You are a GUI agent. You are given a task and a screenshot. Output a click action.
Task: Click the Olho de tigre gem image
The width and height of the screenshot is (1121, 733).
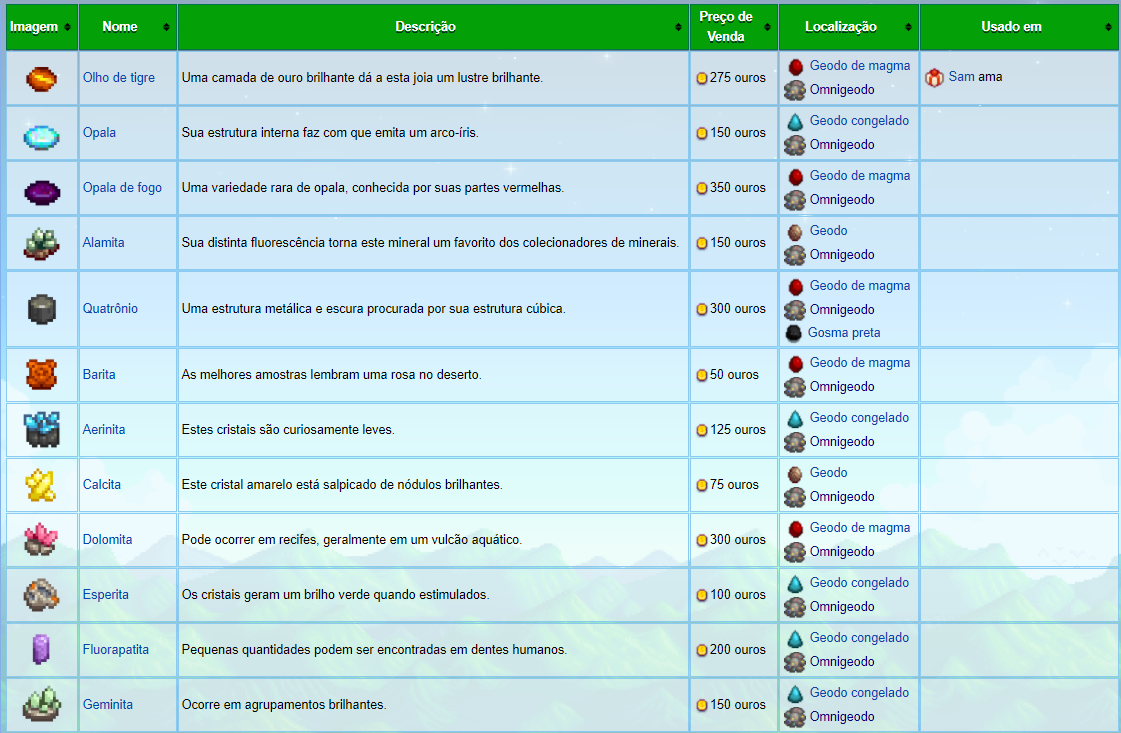tap(41, 78)
